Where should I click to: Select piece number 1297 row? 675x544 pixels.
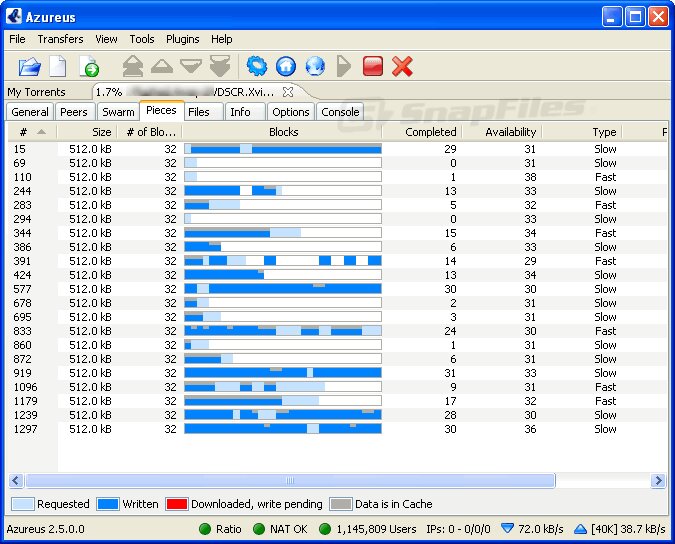pyautogui.click(x=338, y=429)
